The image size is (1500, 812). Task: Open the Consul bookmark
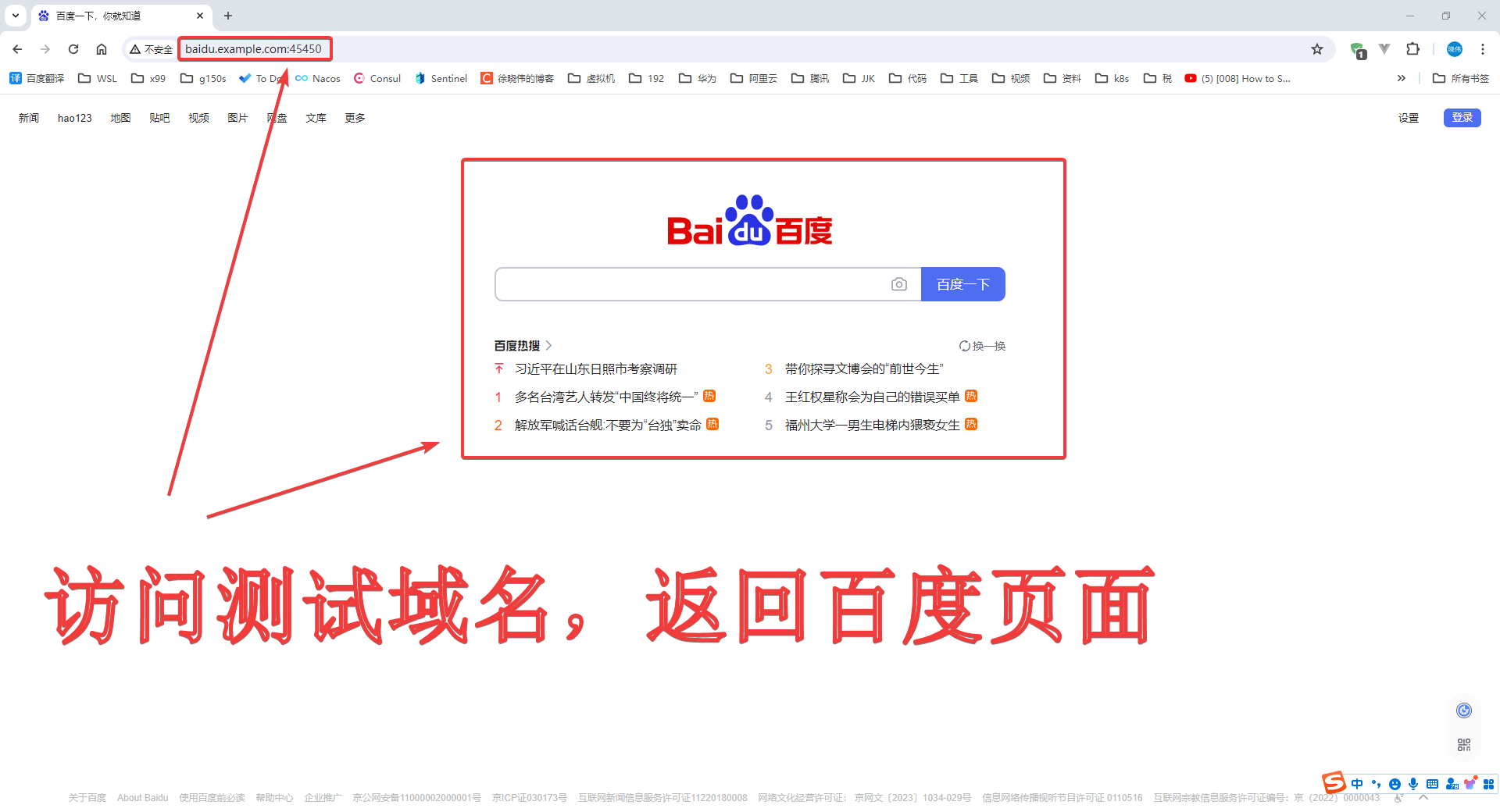click(x=377, y=78)
